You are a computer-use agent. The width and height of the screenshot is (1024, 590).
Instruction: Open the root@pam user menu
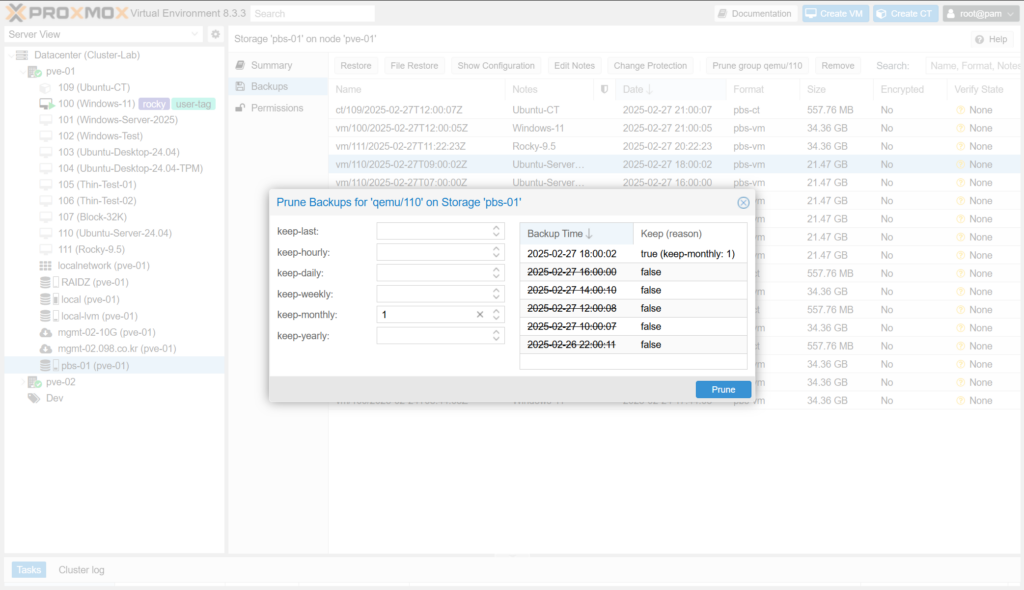(980, 14)
